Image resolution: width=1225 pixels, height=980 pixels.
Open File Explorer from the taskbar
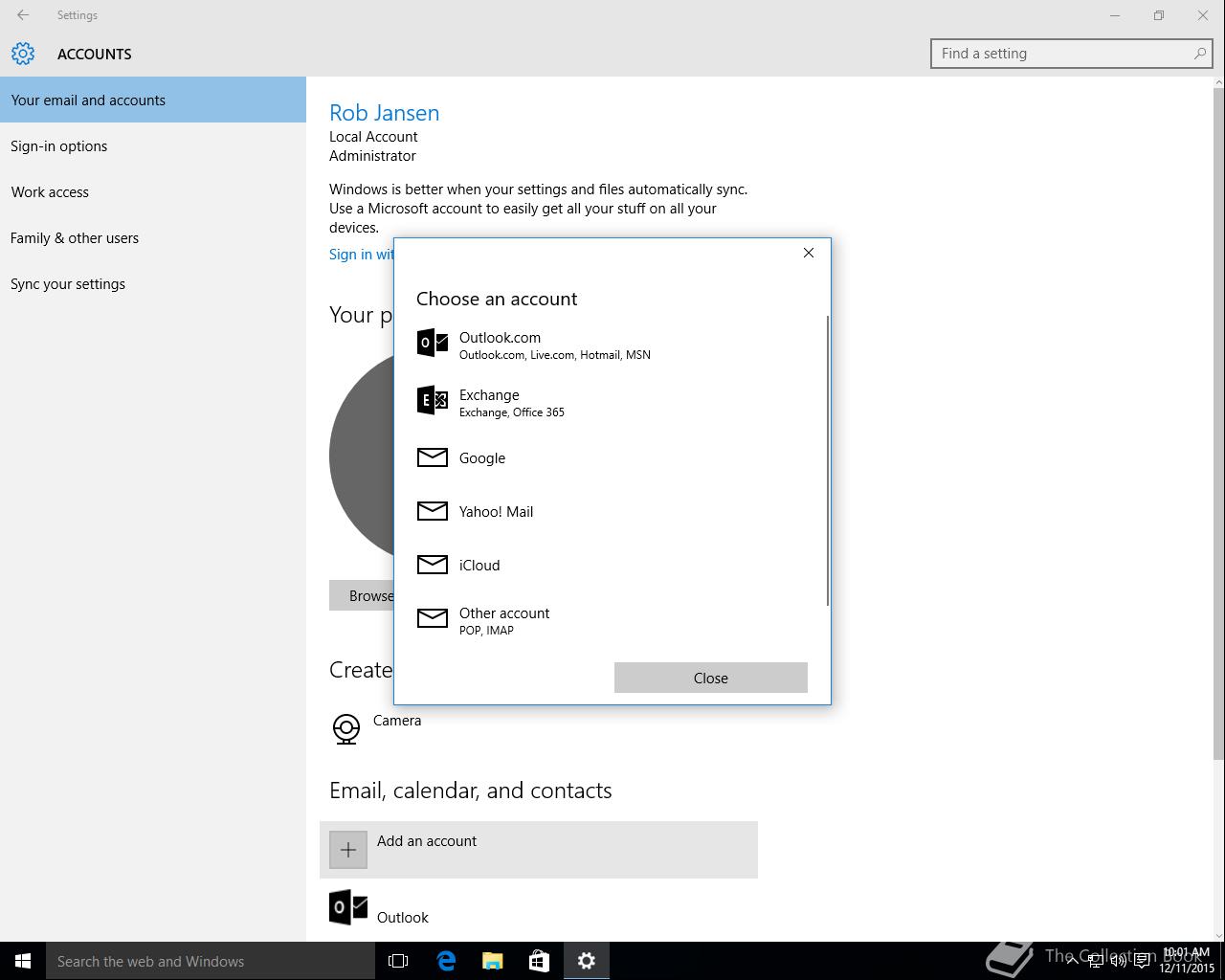pos(493,961)
